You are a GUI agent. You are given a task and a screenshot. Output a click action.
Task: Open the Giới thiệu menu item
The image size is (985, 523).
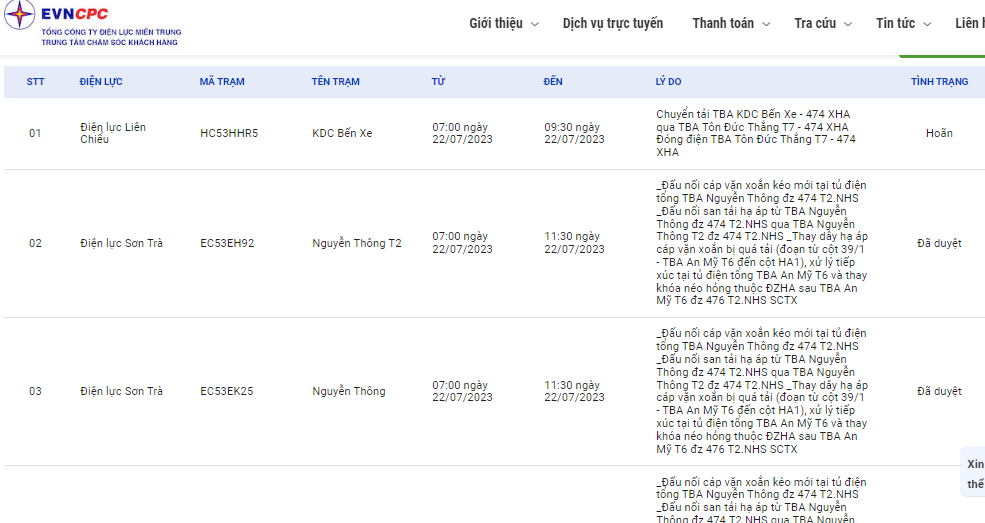click(496, 23)
